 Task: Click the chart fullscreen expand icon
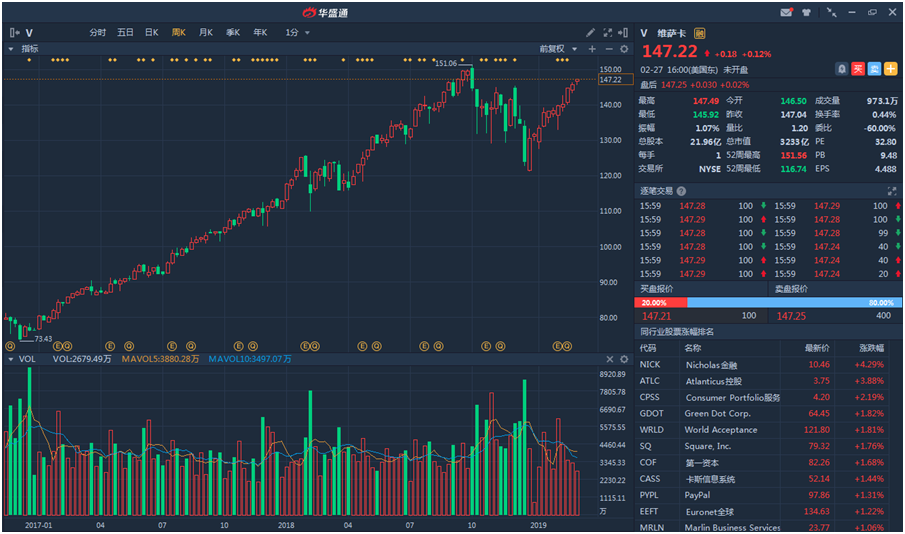(x=608, y=32)
